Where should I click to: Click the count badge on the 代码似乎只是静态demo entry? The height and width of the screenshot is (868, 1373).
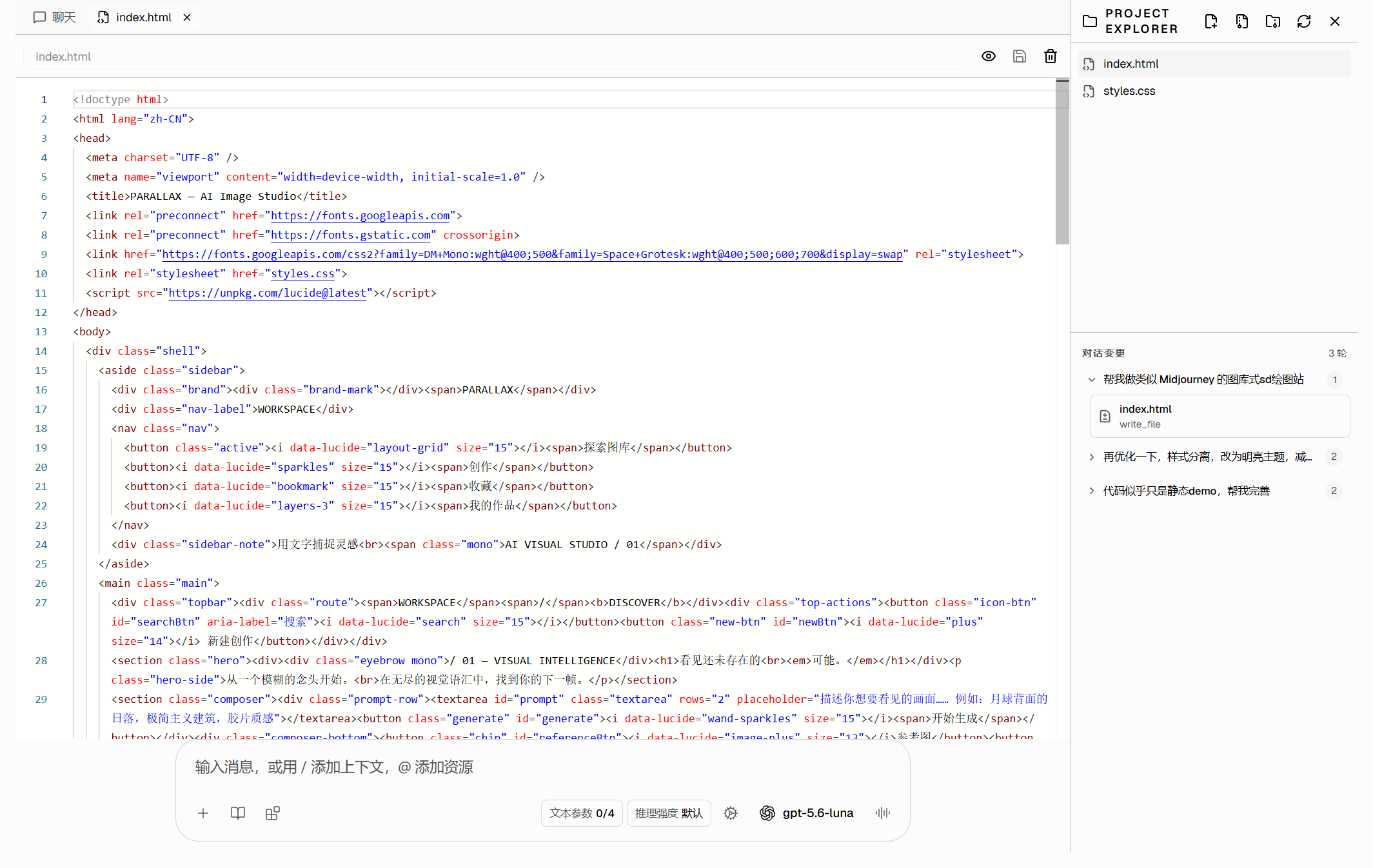[1334, 491]
